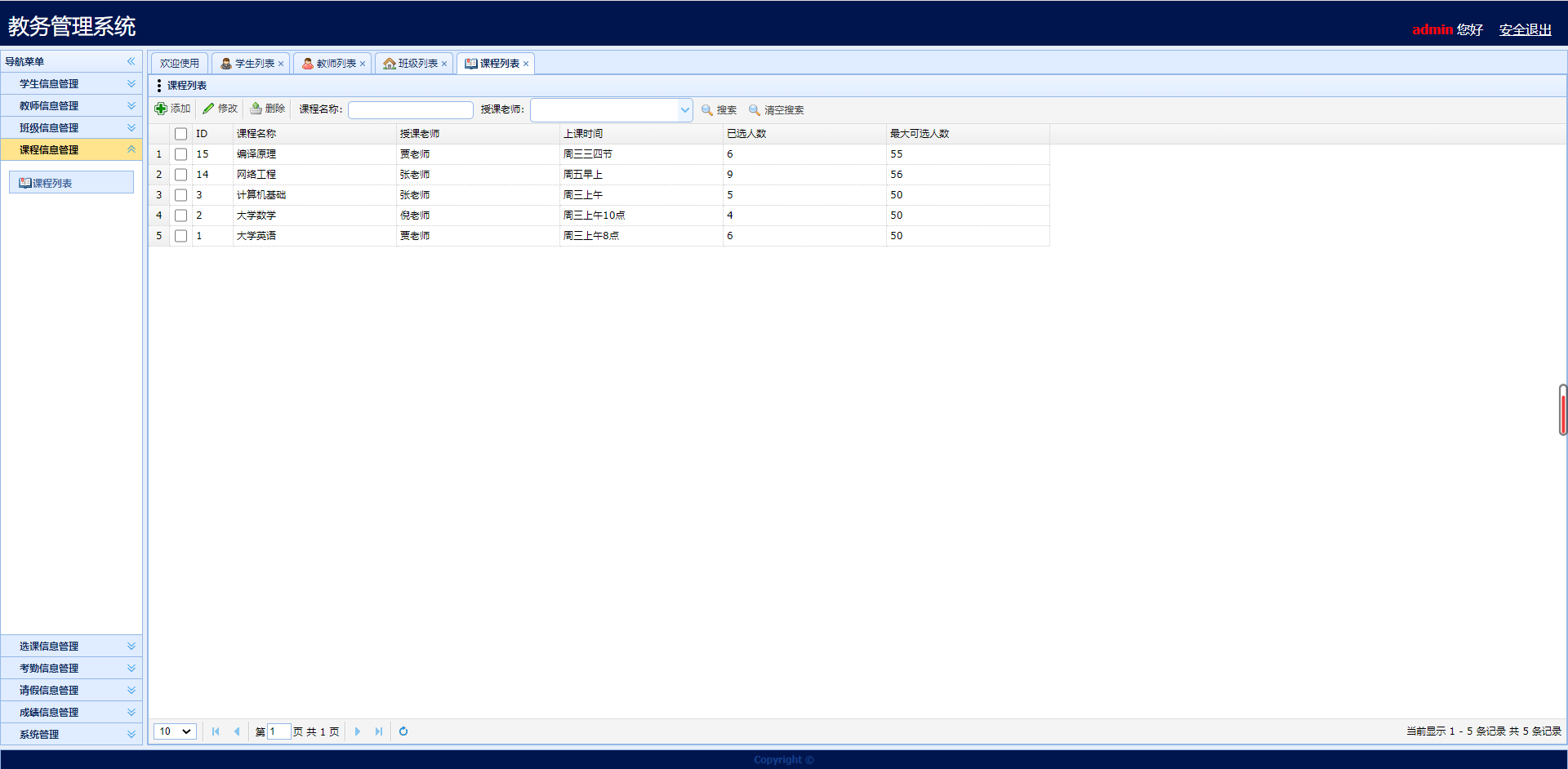1568x769 pixels.
Task: Click the Delete icon in toolbar
Action: [x=256, y=109]
